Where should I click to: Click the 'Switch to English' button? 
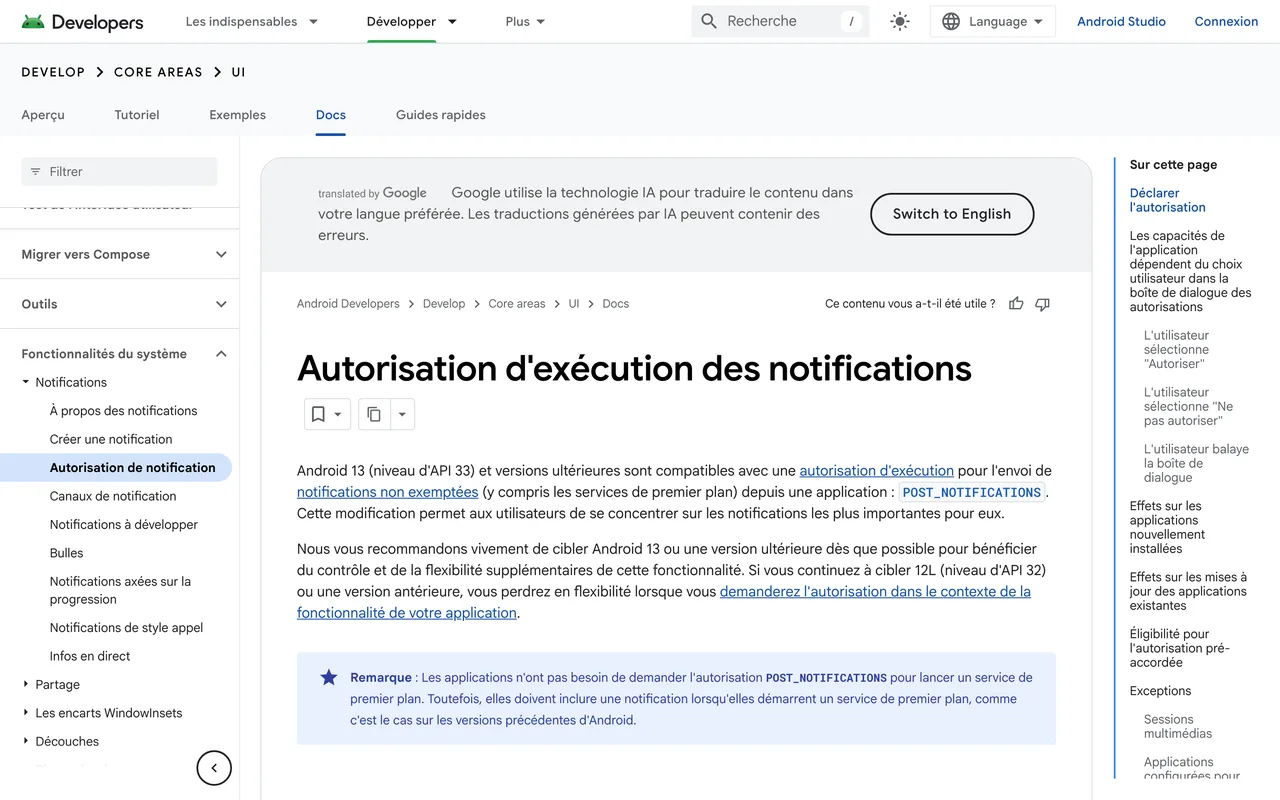point(952,214)
